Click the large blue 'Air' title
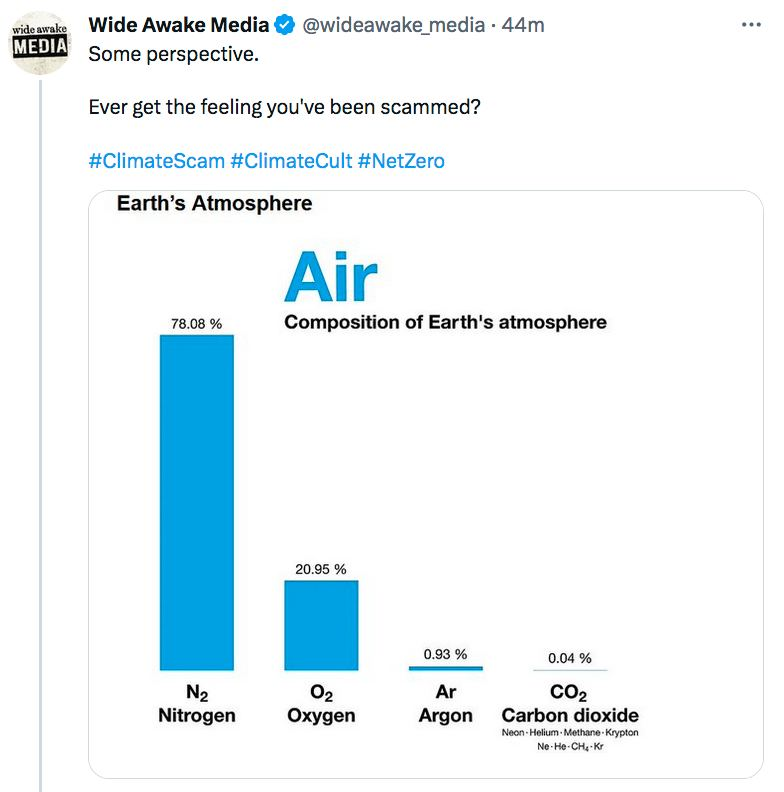Image resolution: width=784 pixels, height=792 pixels. (x=331, y=276)
